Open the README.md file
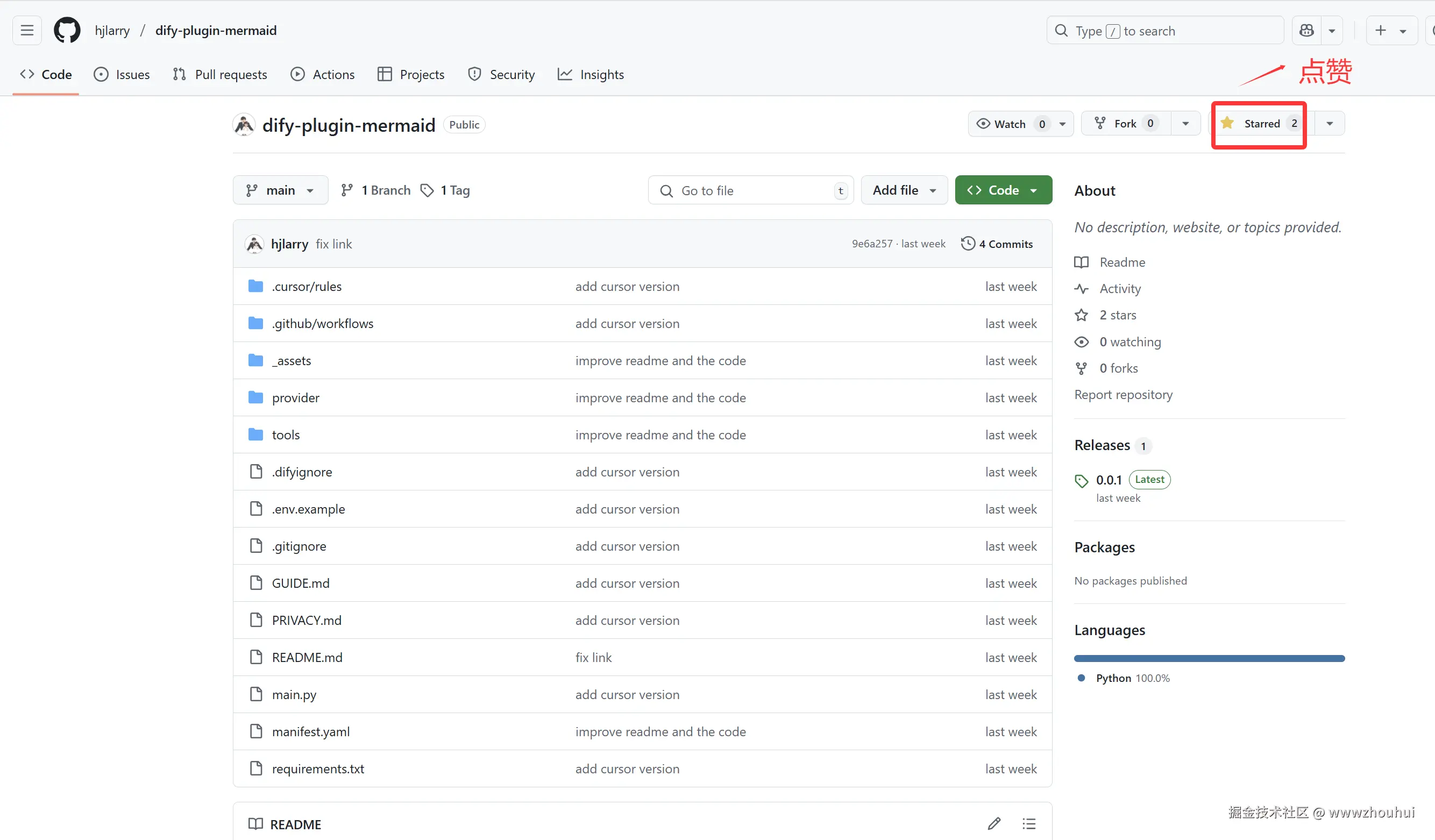The width and height of the screenshot is (1435, 840). tap(307, 657)
